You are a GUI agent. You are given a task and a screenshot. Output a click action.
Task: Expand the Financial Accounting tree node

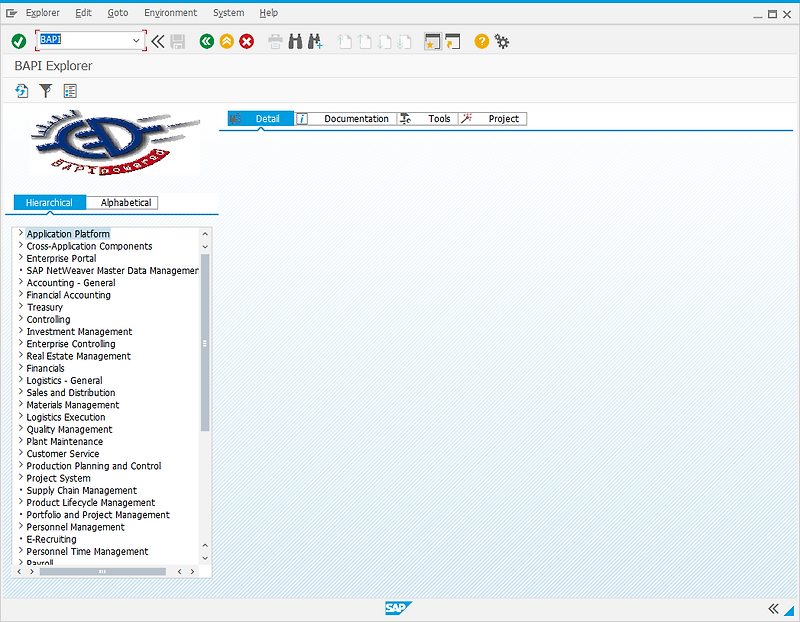tap(21, 294)
